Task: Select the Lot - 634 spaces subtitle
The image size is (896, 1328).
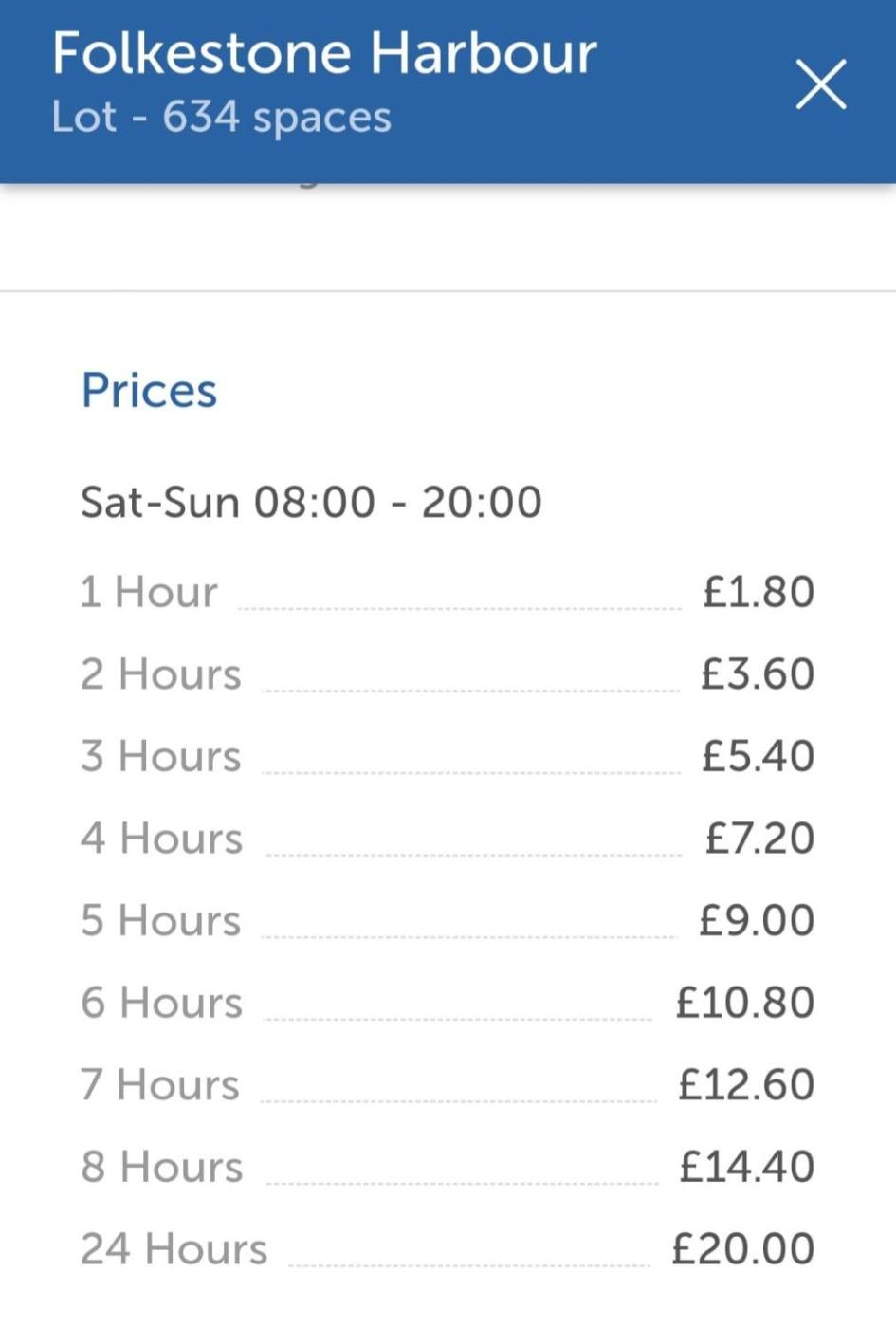Action: pos(221,118)
